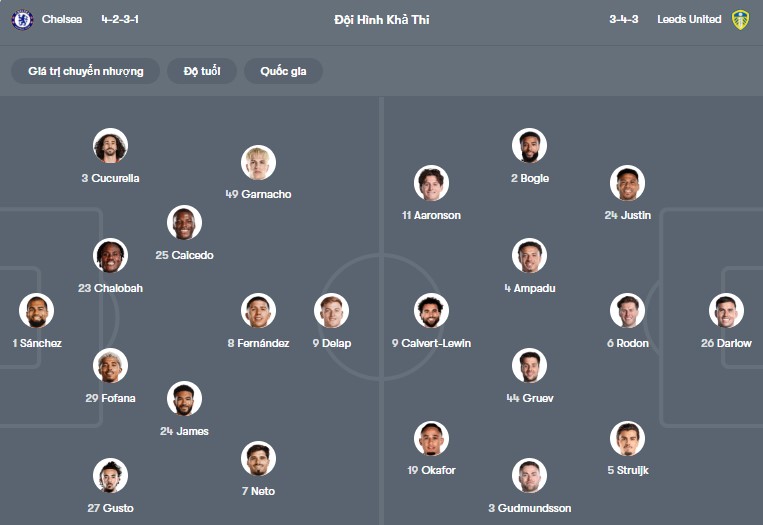This screenshot has height=525, width=763.
Task: Select goalkeeper Darlow's avatar
Action: pyautogui.click(x=727, y=311)
